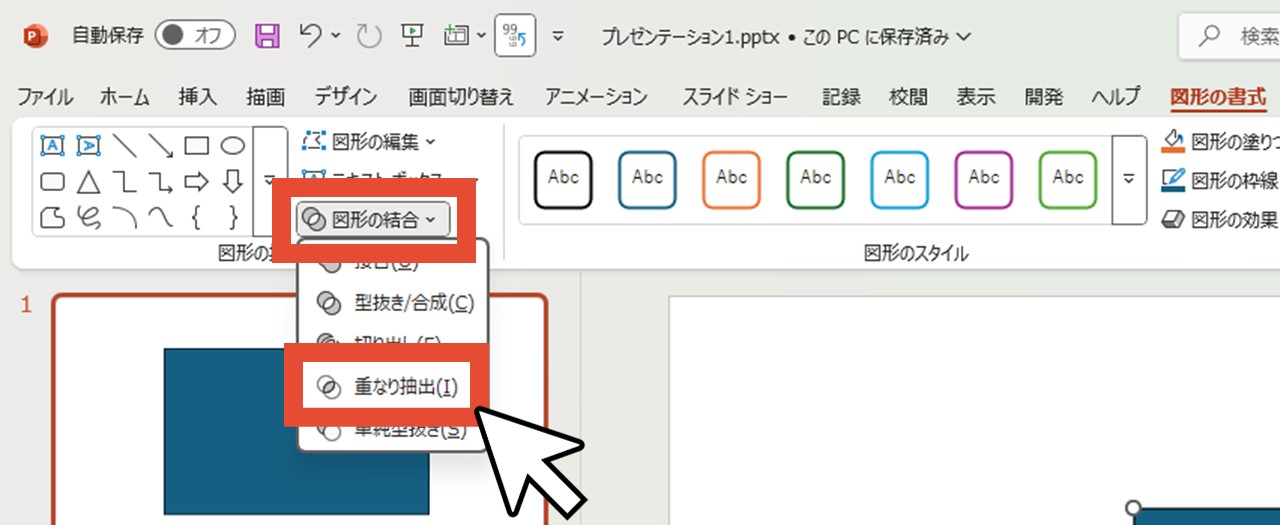Switch to the 挿入 tab
1280x525 pixels.
tap(197, 97)
